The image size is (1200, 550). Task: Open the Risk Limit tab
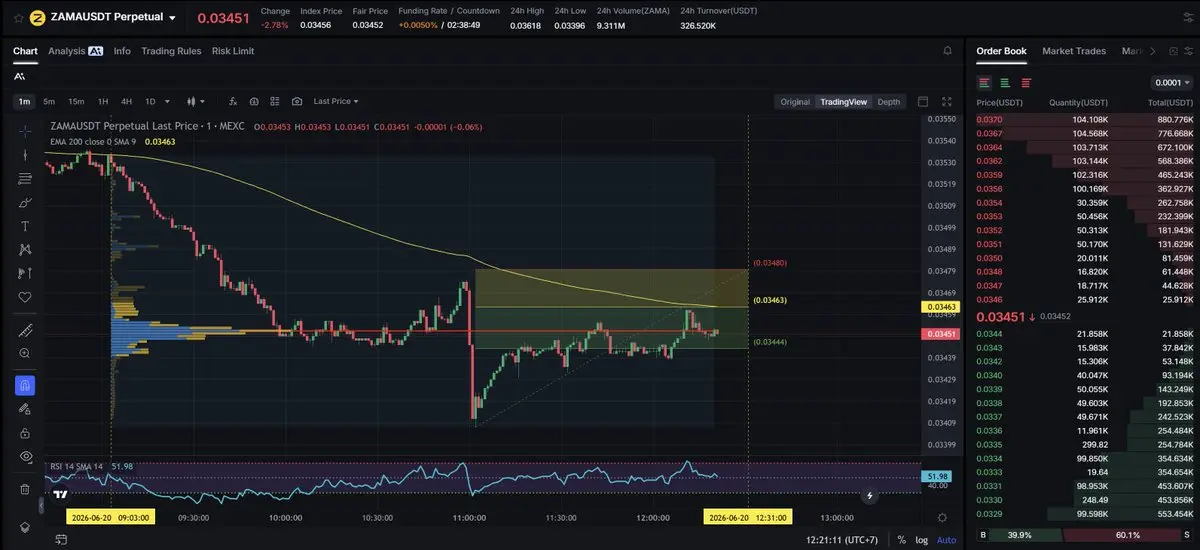tap(233, 51)
